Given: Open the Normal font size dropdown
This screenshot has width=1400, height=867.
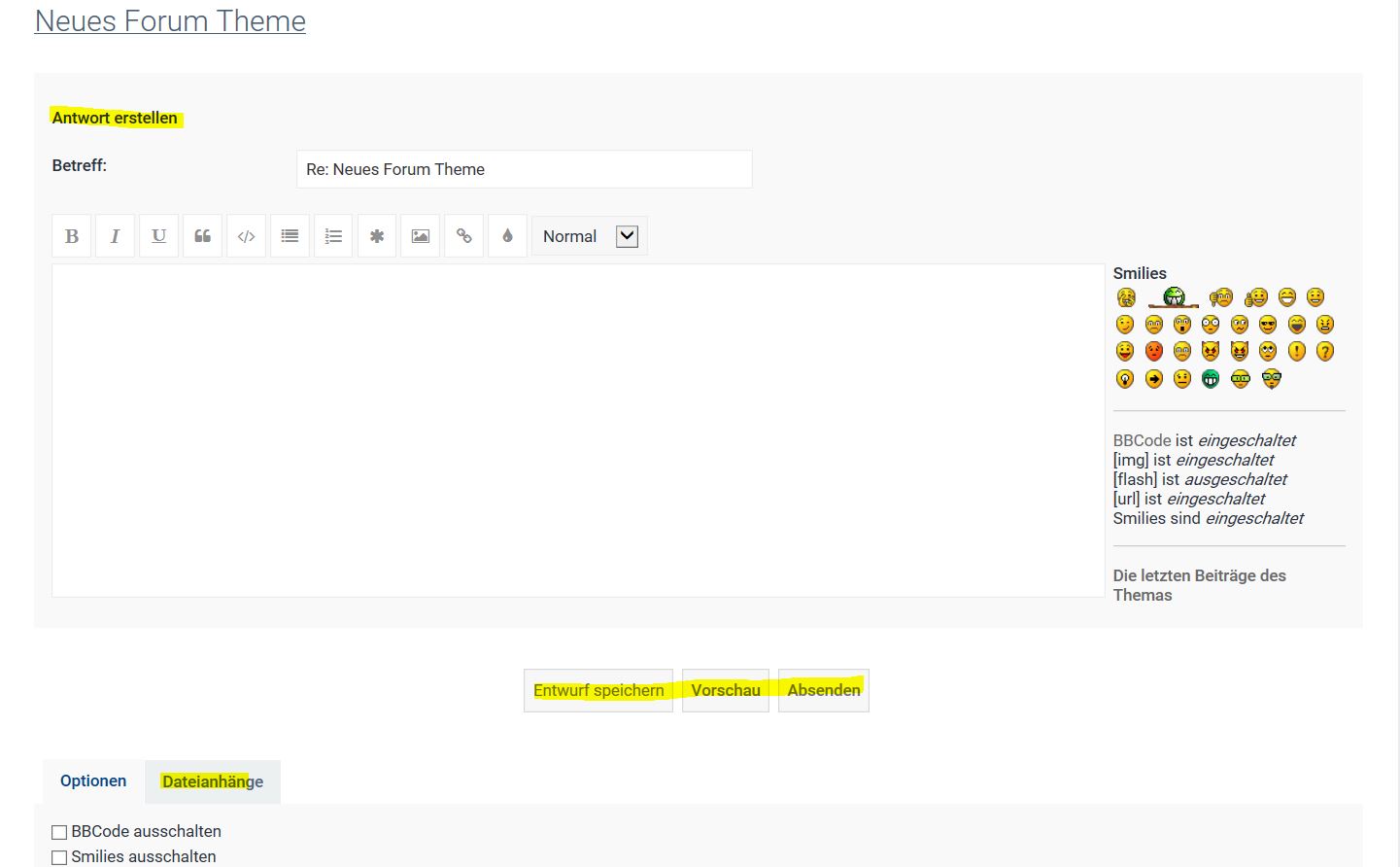Looking at the screenshot, I should (x=589, y=236).
